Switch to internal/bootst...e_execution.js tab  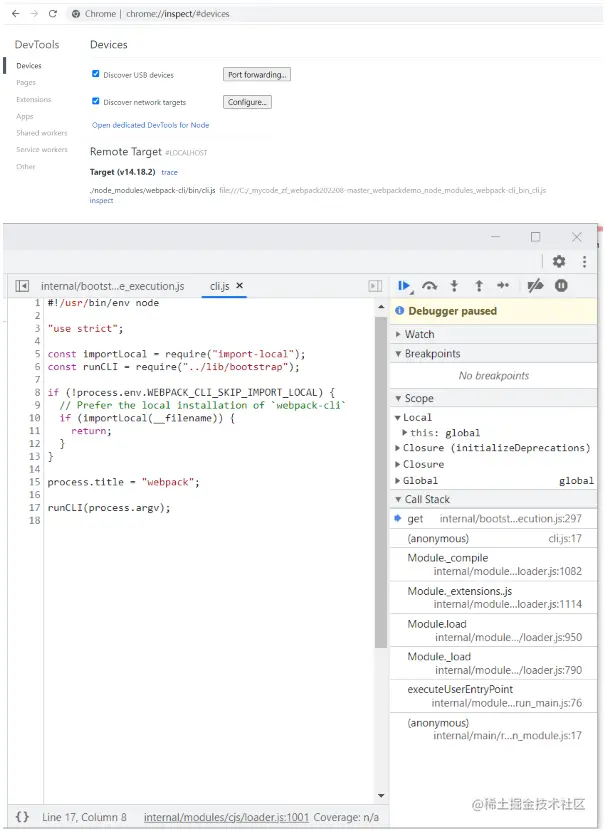[x=112, y=286]
